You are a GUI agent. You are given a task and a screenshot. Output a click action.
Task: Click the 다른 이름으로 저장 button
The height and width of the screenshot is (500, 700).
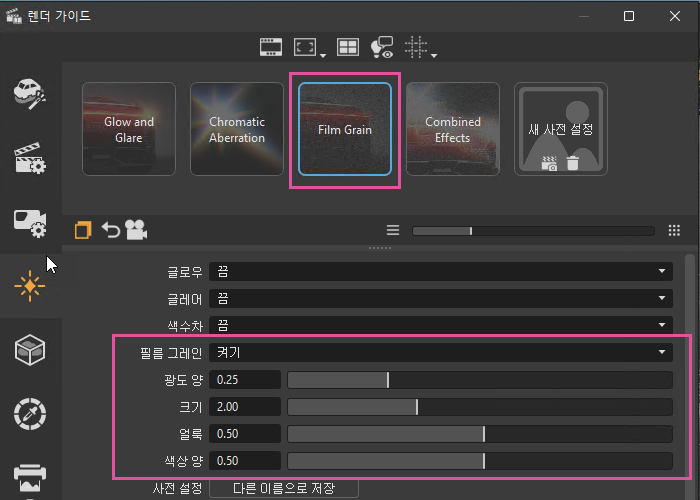click(x=284, y=488)
